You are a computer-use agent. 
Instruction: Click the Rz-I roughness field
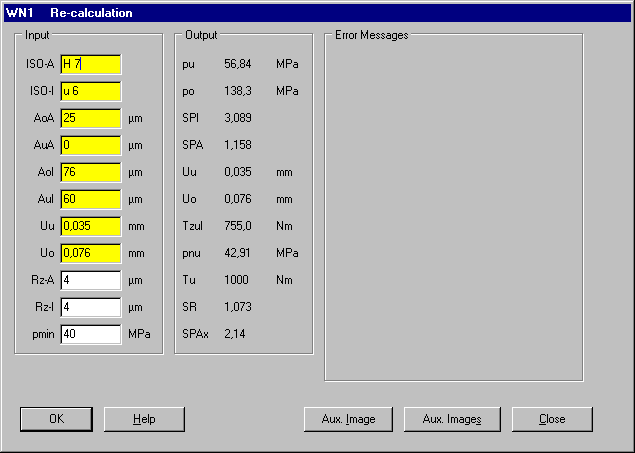(90, 307)
